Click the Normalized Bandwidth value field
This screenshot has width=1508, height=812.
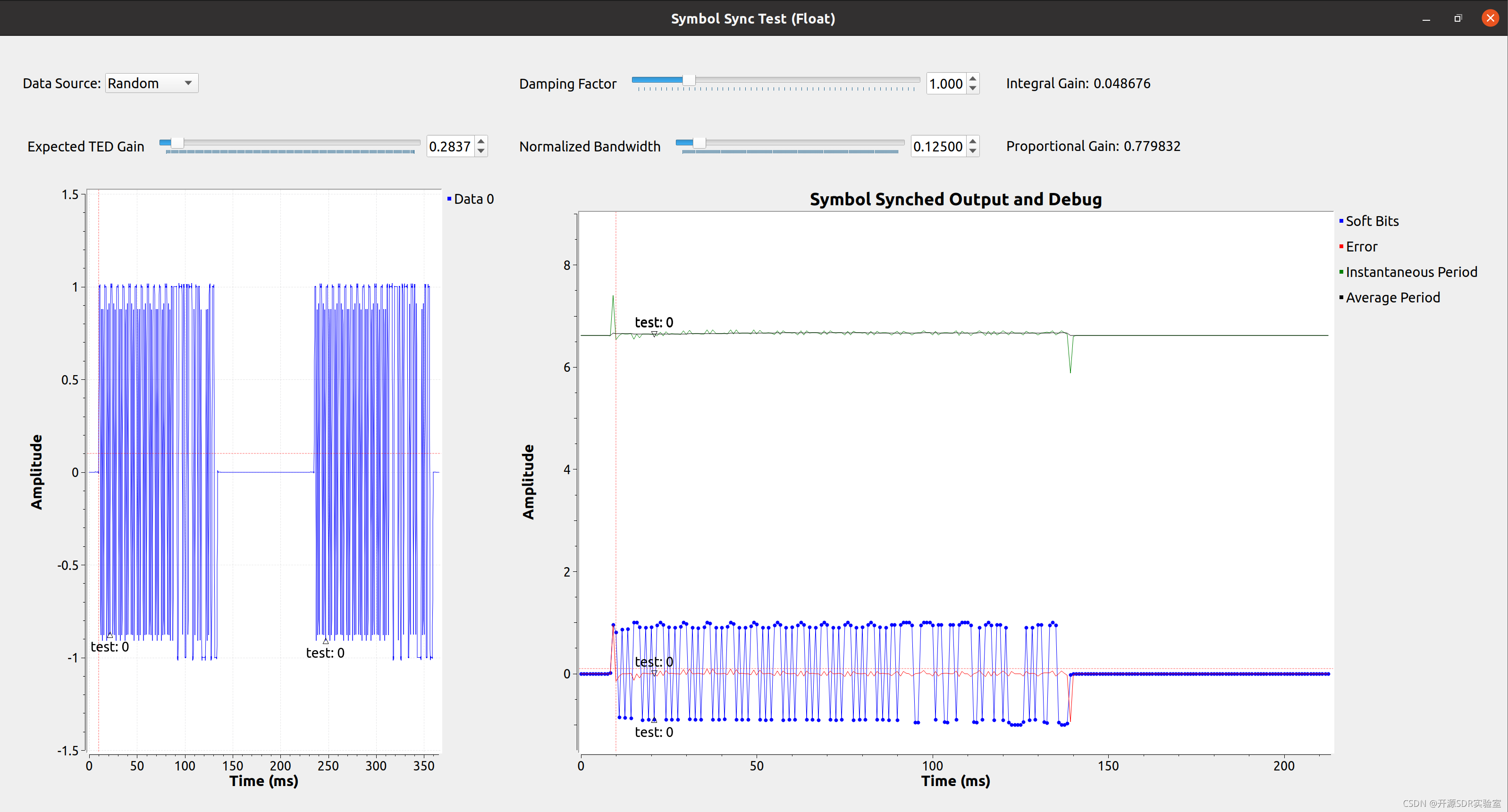coord(937,146)
